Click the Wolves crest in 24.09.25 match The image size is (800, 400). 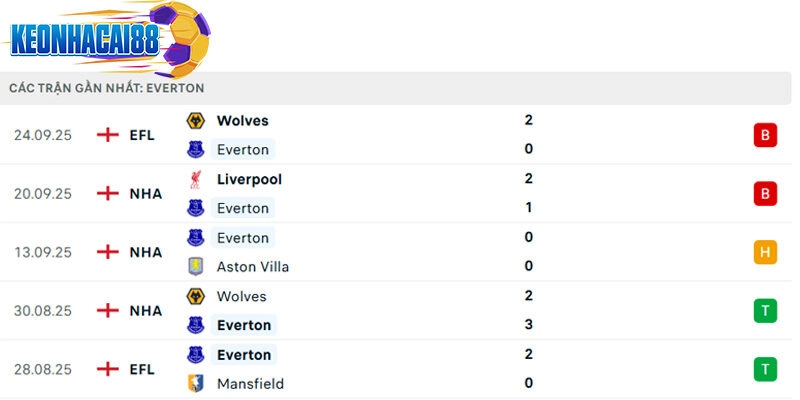[196, 121]
